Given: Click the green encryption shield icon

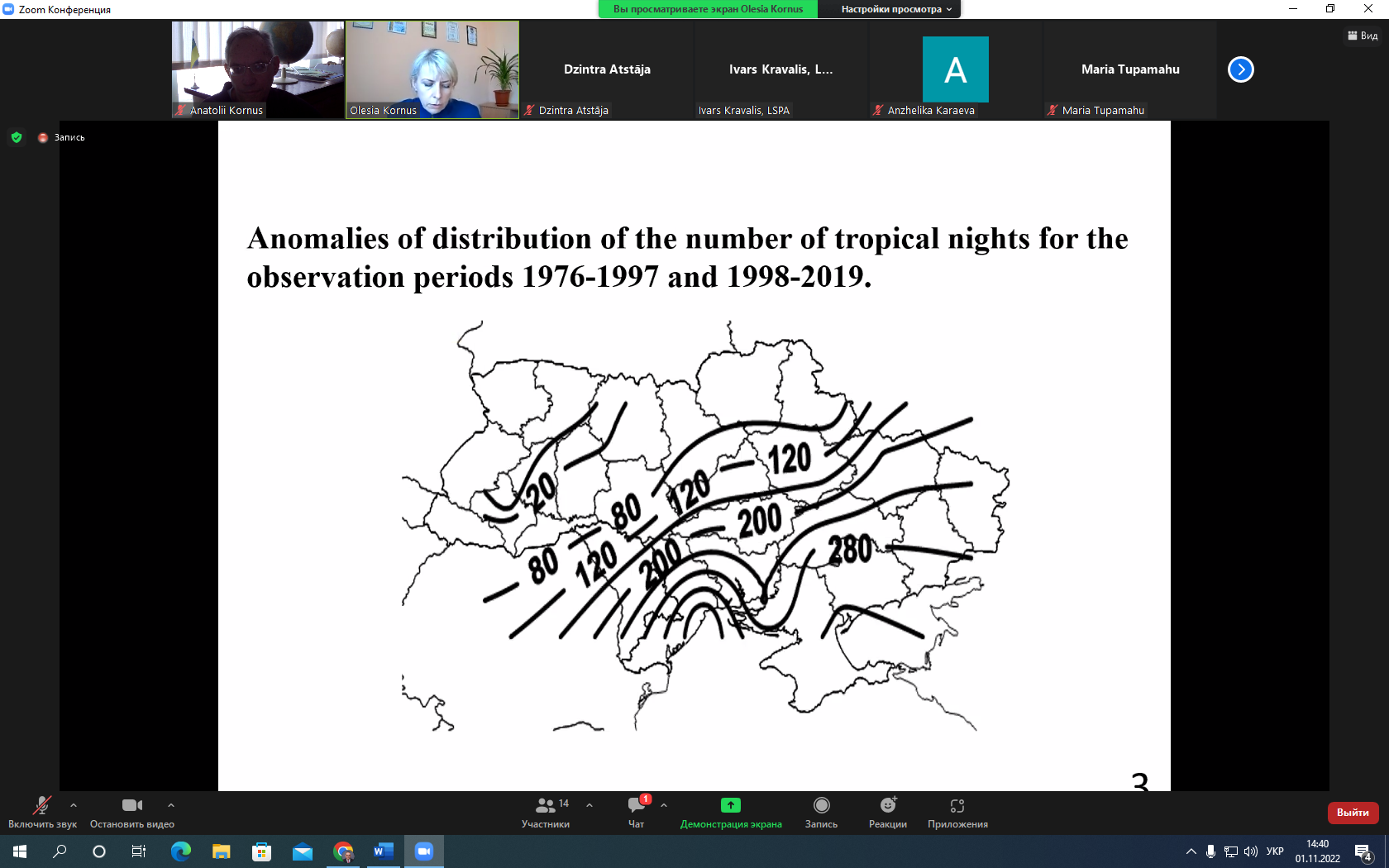Looking at the screenshot, I should click(x=17, y=137).
